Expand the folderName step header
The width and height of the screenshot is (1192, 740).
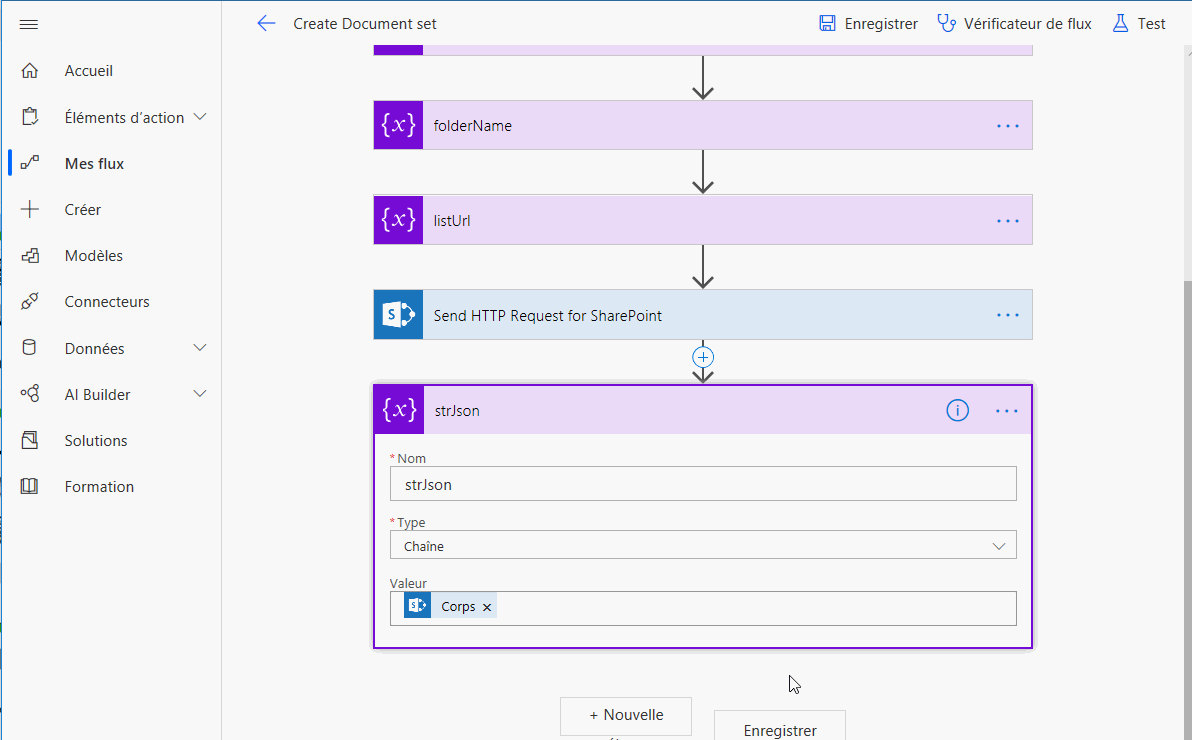[x=703, y=125]
